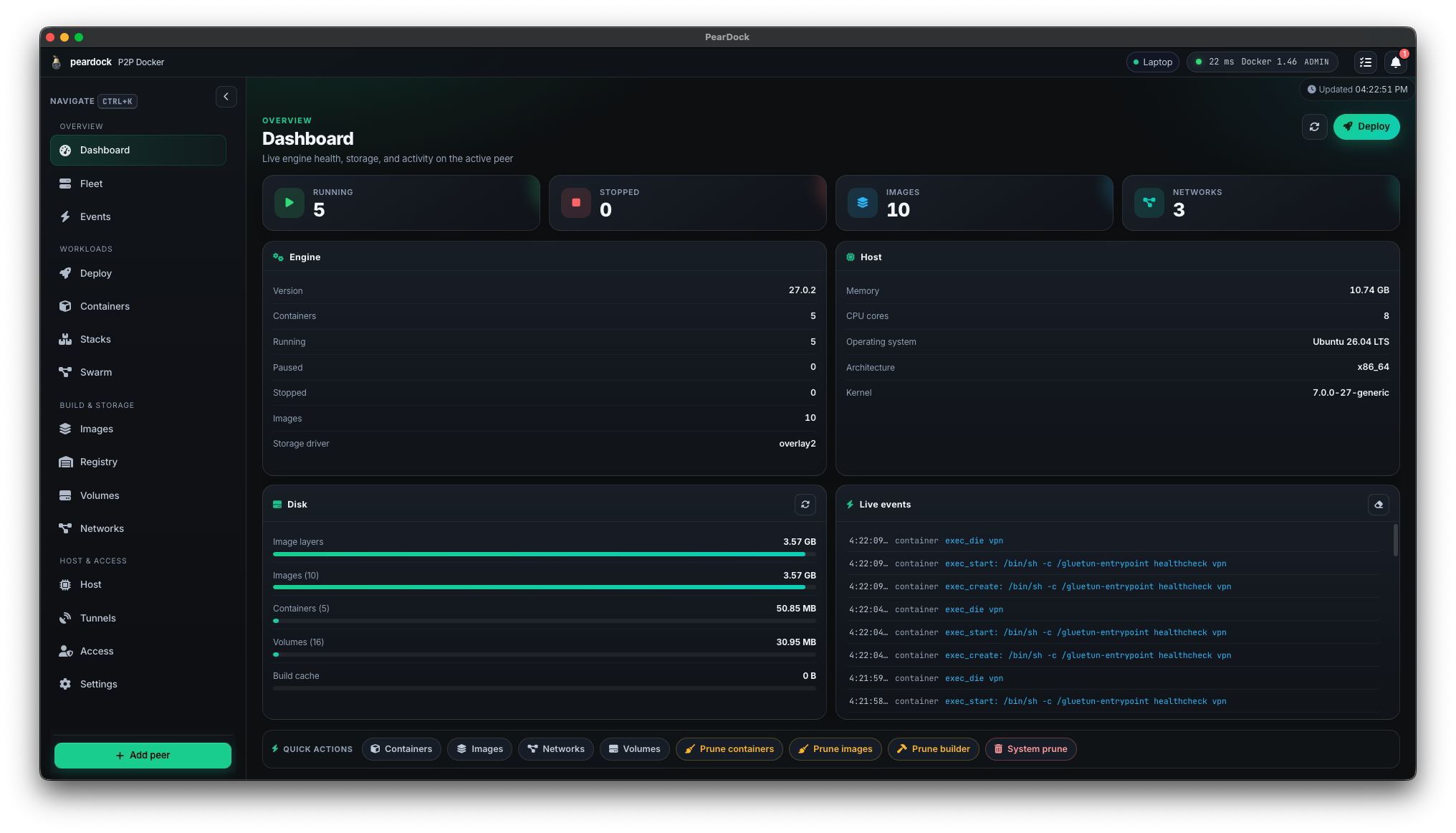
Task: Open the Laptop peer selector
Action: [1152, 62]
